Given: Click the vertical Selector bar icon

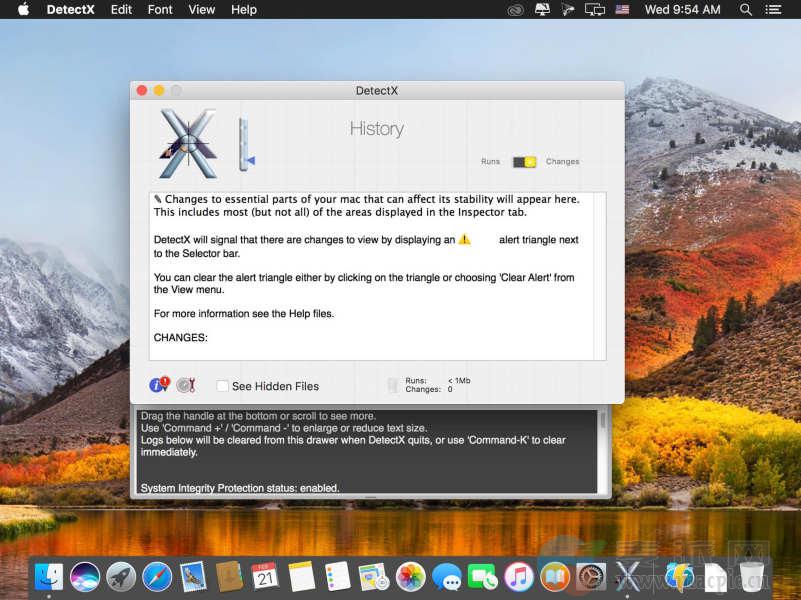Looking at the screenshot, I should coord(243,145).
